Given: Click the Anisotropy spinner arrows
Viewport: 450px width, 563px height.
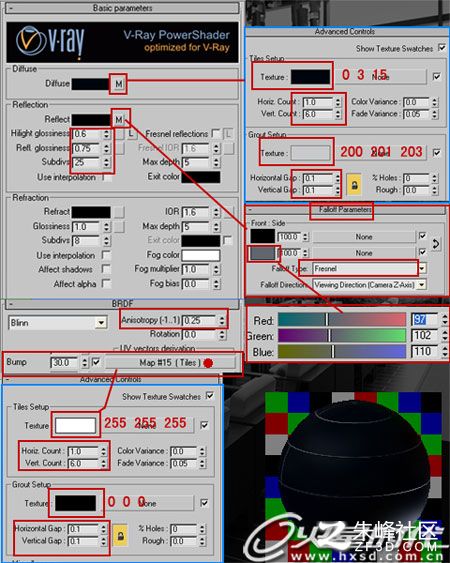Looking at the screenshot, I should [x=222, y=320].
